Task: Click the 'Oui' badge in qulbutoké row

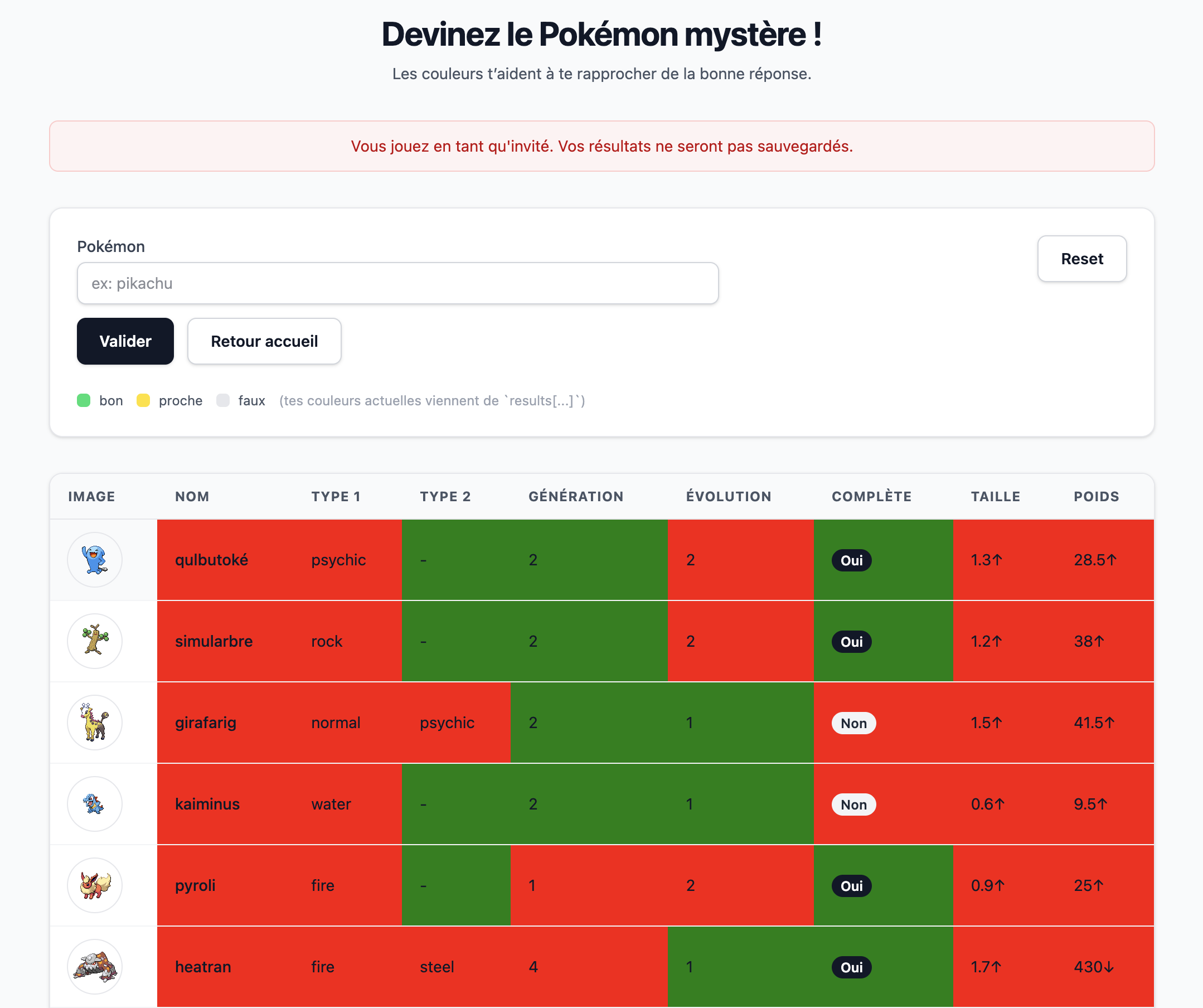Action: [x=851, y=560]
